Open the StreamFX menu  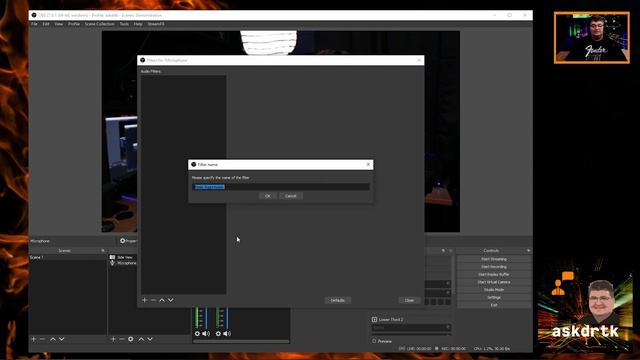coord(156,24)
